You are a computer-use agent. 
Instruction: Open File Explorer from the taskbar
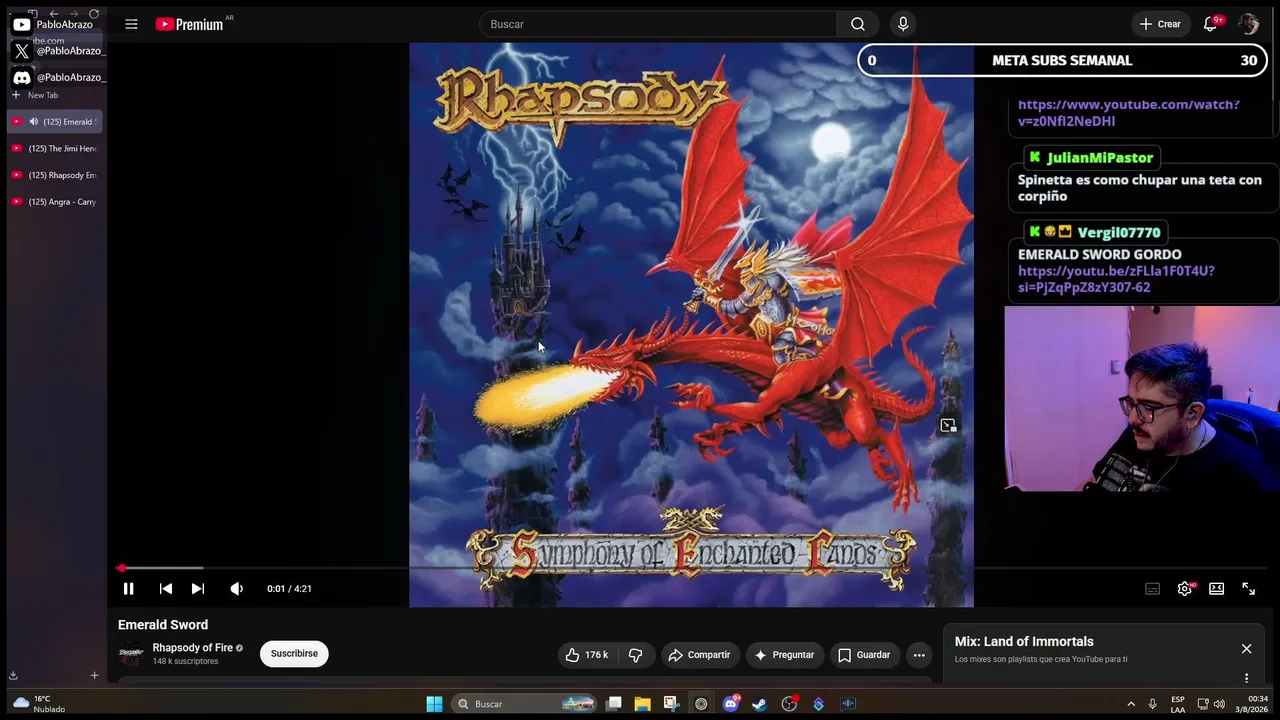point(642,704)
